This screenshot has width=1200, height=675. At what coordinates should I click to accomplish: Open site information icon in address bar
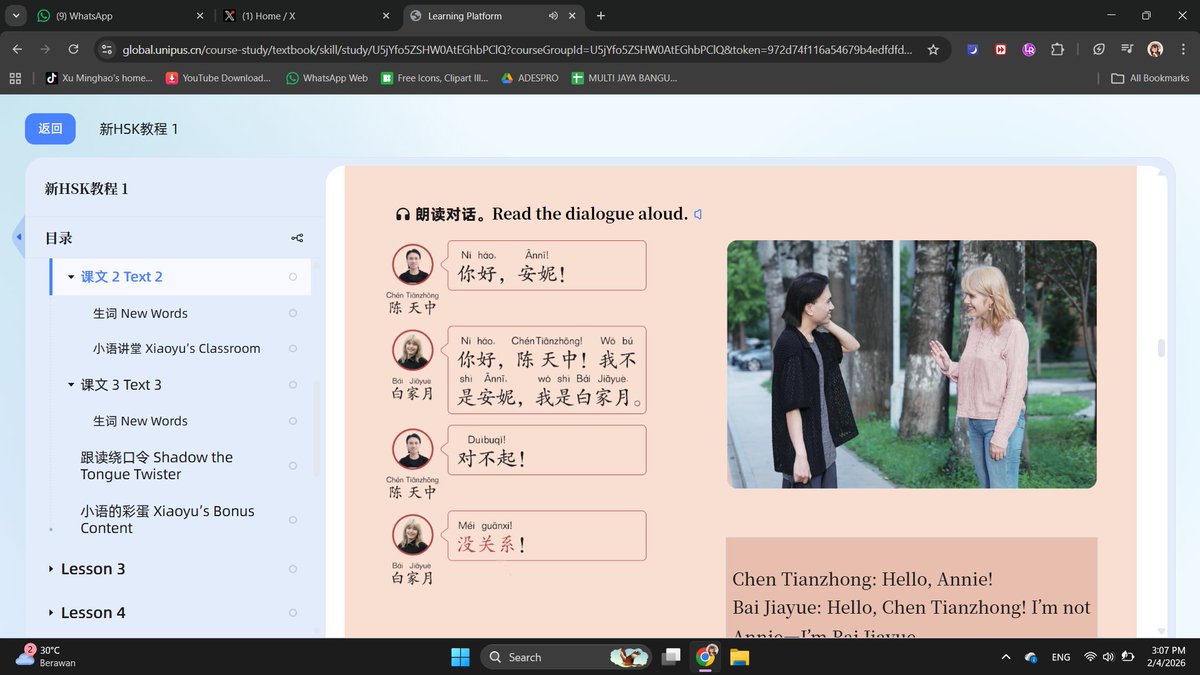[107, 49]
